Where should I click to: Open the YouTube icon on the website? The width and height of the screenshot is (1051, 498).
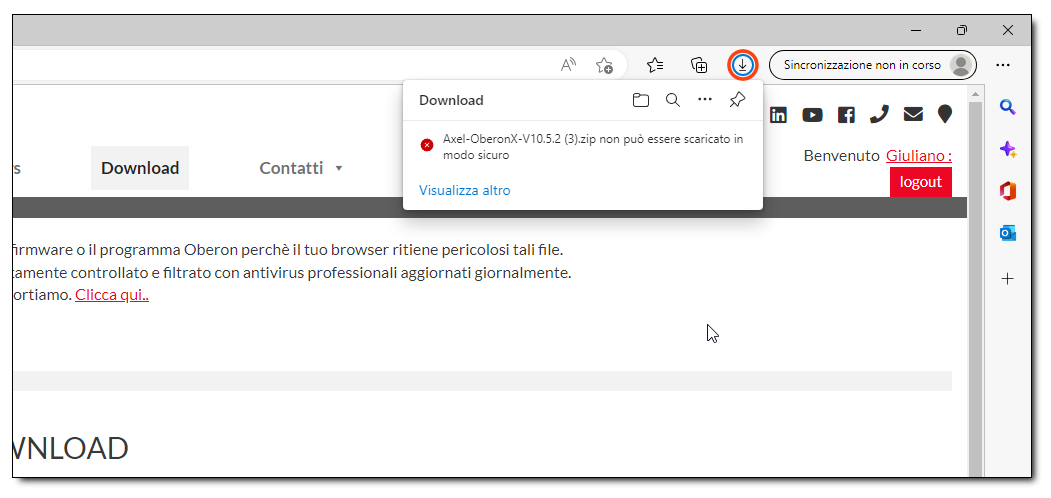(812, 115)
